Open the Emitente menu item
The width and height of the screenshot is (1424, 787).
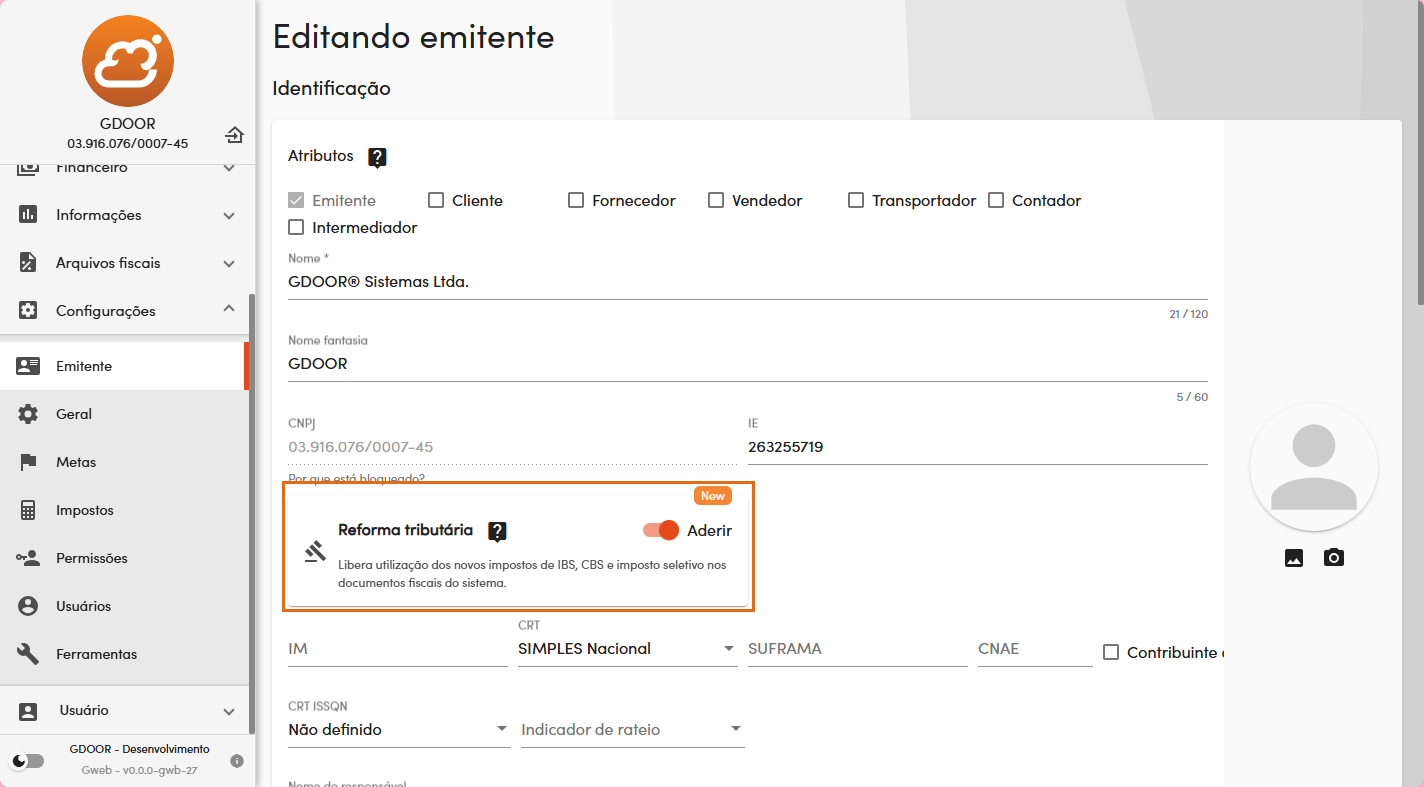click(x=124, y=366)
